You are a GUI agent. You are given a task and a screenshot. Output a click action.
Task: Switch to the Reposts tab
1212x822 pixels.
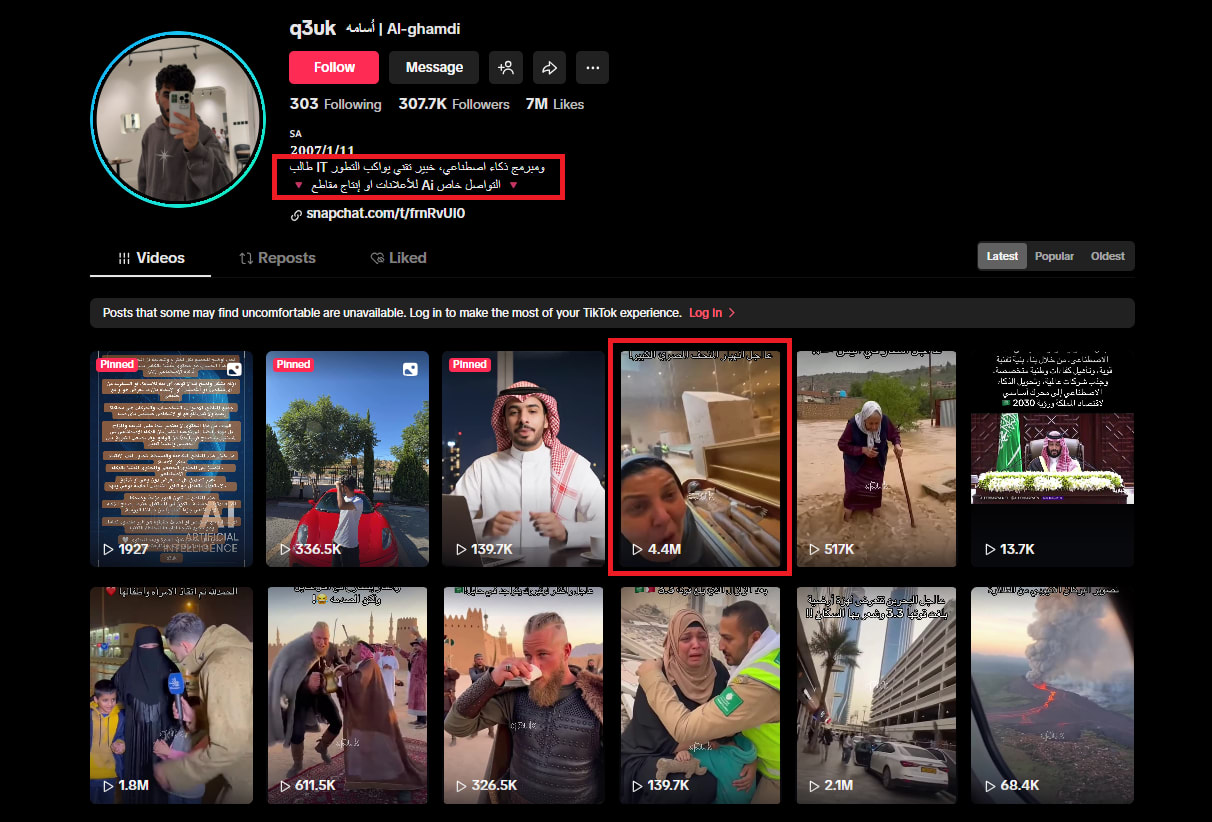tap(277, 258)
